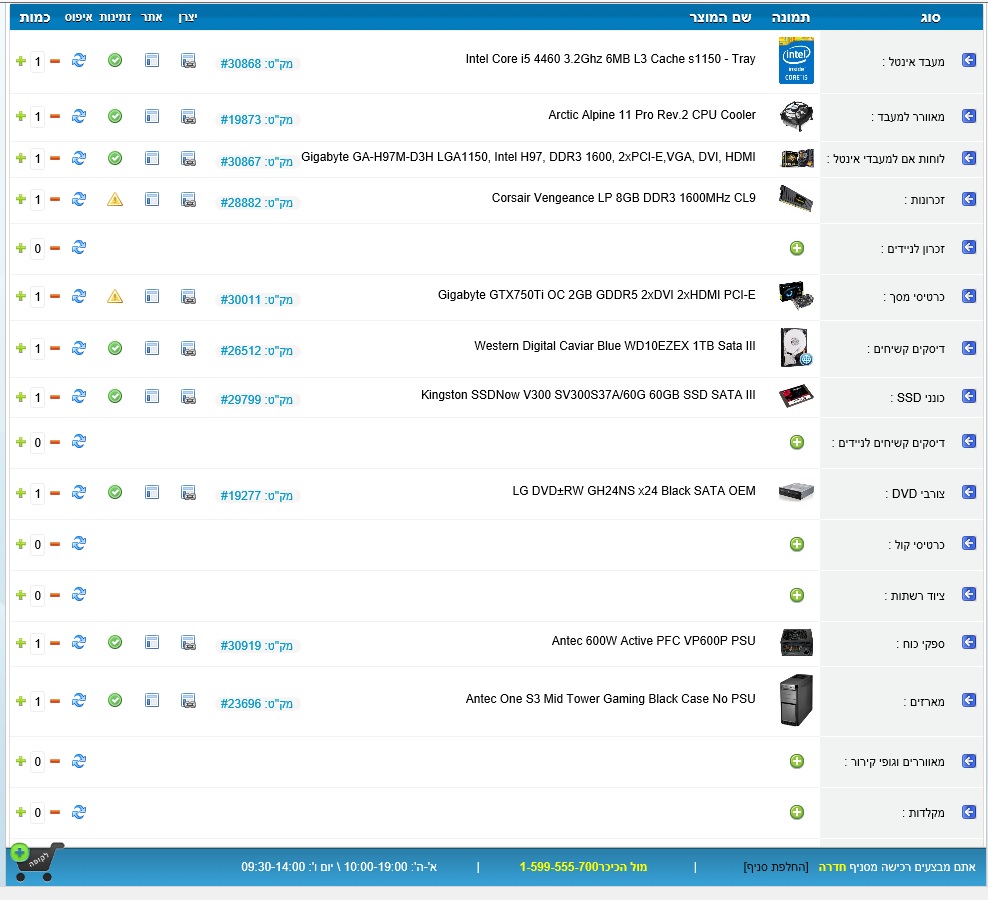This screenshot has height=900, width=988.
Task: Add a product to כרטיסי קול with green plus
Action: pyautogui.click(x=797, y=545)
